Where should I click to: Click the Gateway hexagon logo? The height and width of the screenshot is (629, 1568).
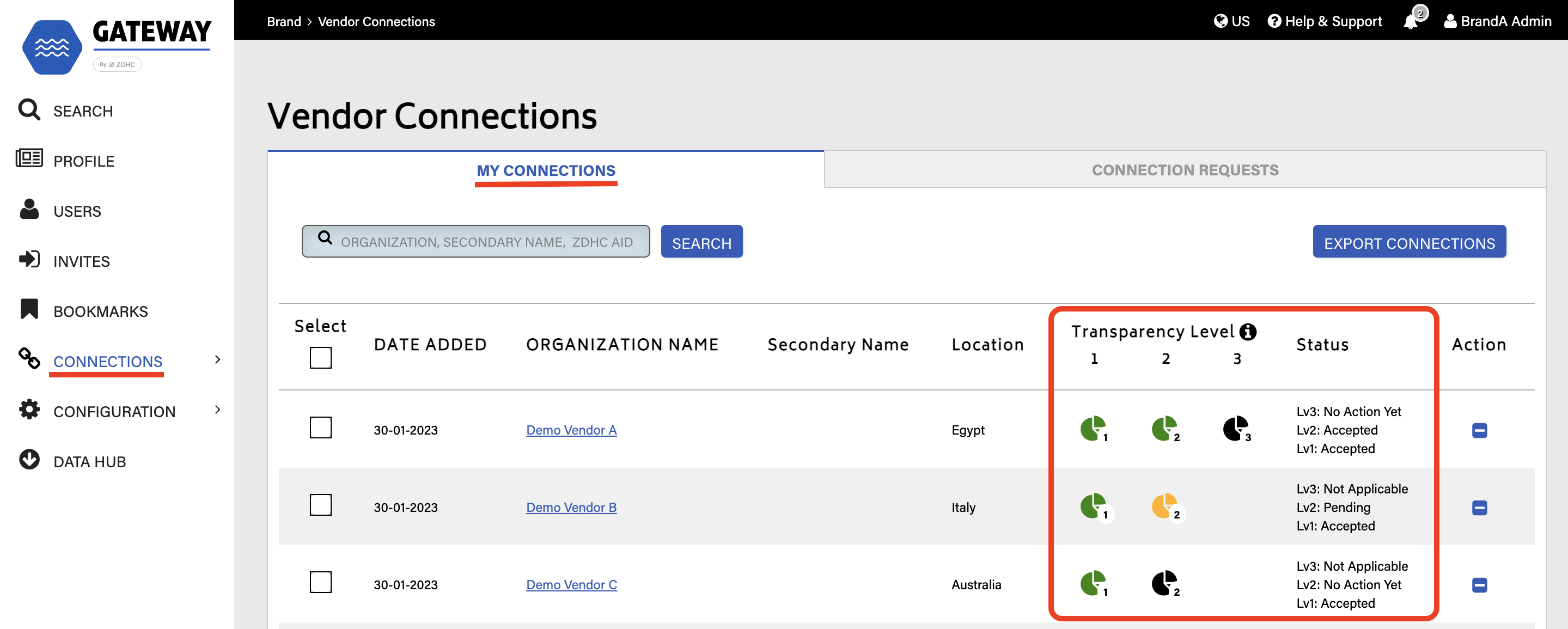coord(52,47)
